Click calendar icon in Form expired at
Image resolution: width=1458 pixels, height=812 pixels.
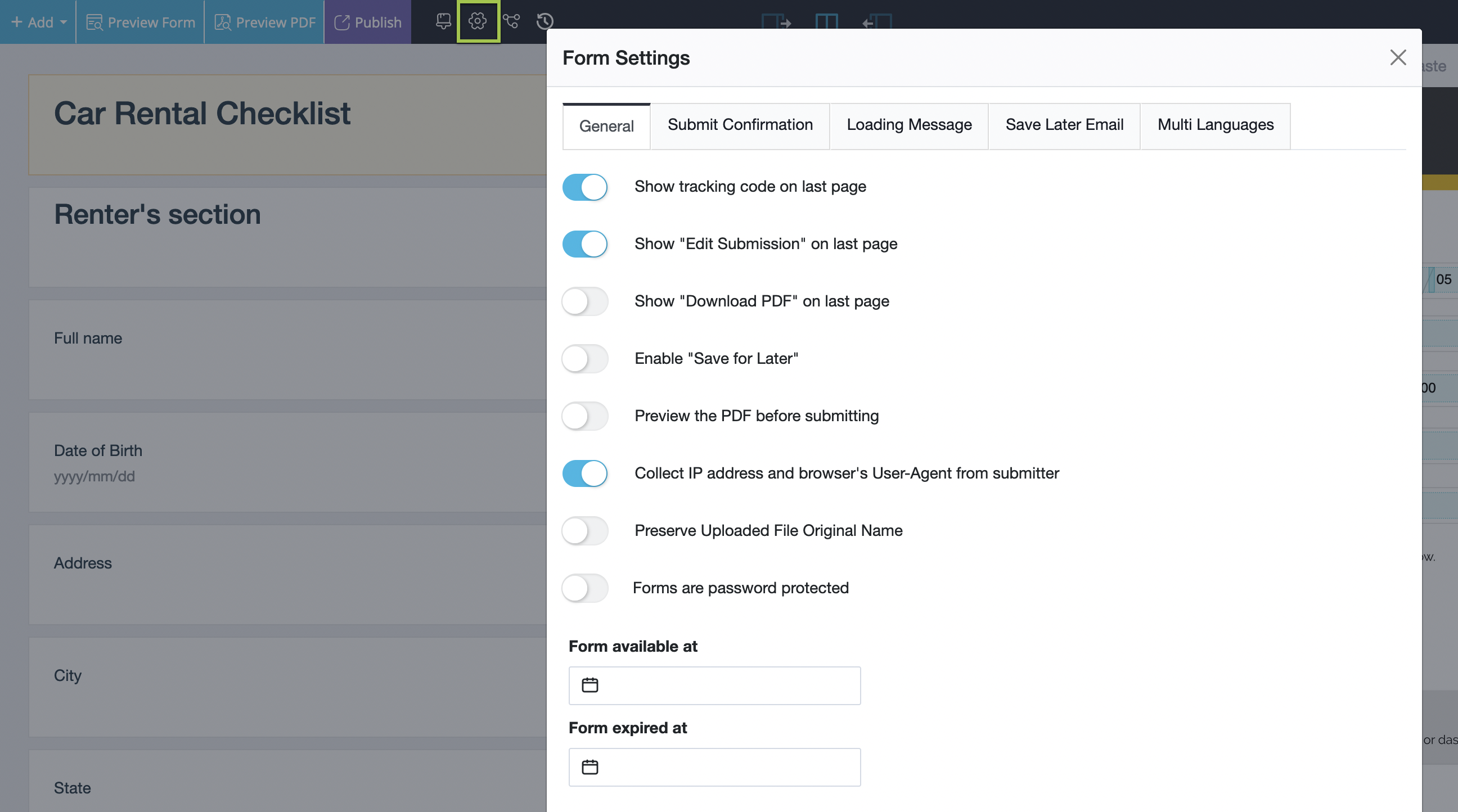(x=589, y=766)
